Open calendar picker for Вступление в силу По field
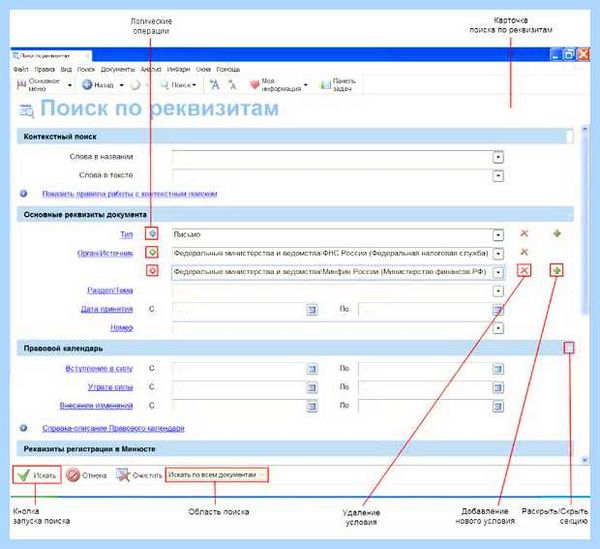Image resolution: width=600 pixels, height=549 pixels. click(x=498, y=369)
